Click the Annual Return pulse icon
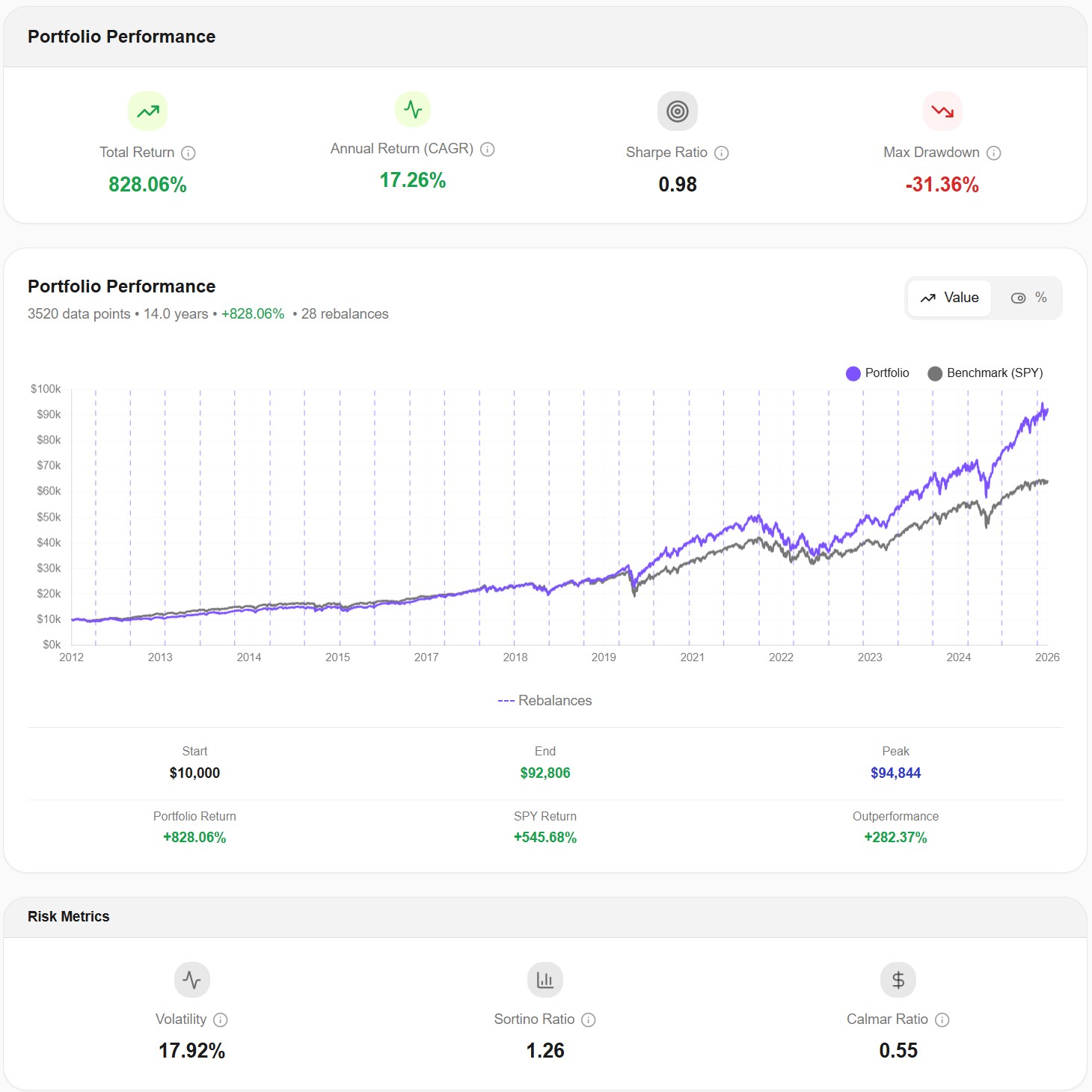 tap(413, 108)
